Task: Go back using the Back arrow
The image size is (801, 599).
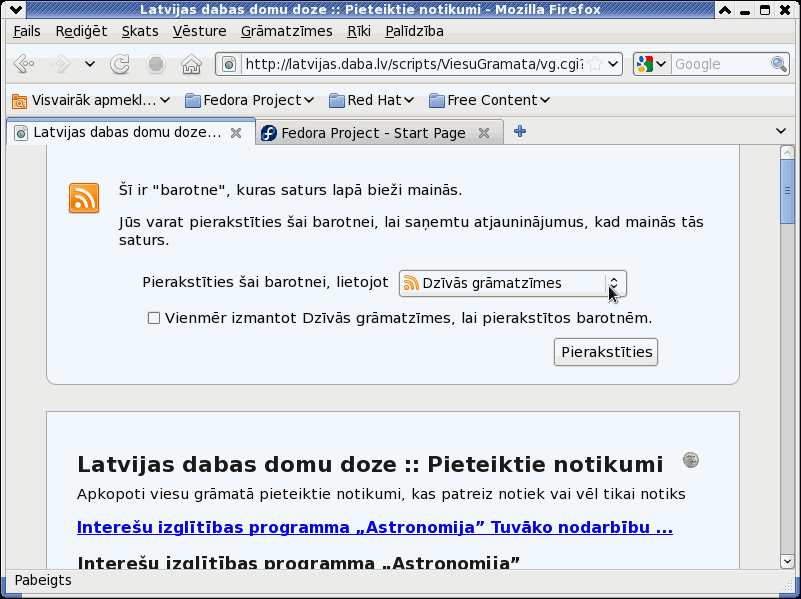Action: tap(24, 64)
